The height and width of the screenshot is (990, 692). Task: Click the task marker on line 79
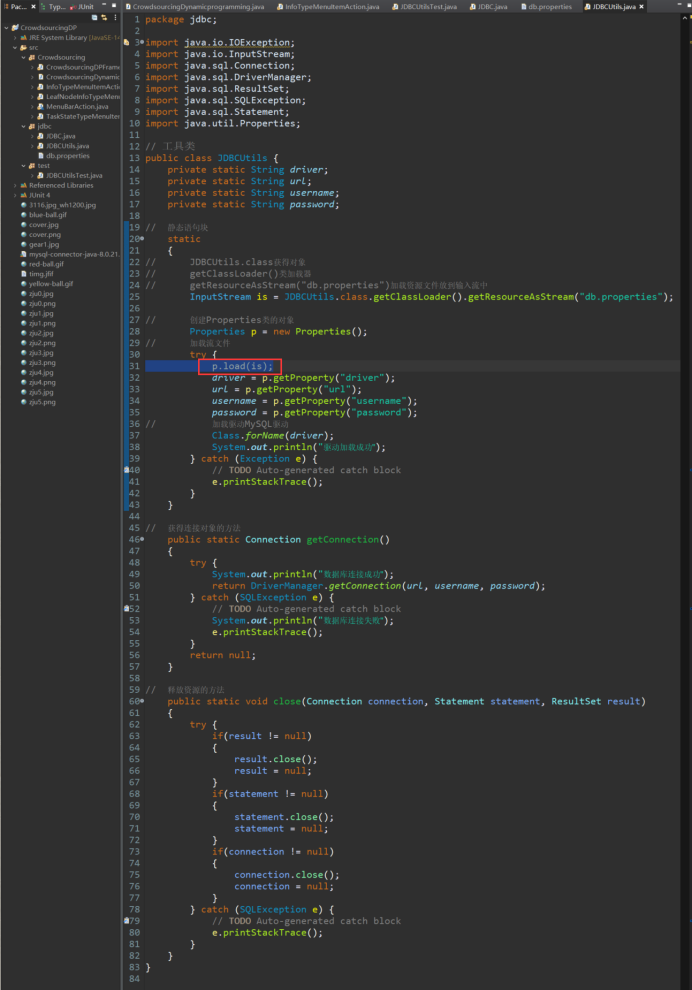(126, 921)
